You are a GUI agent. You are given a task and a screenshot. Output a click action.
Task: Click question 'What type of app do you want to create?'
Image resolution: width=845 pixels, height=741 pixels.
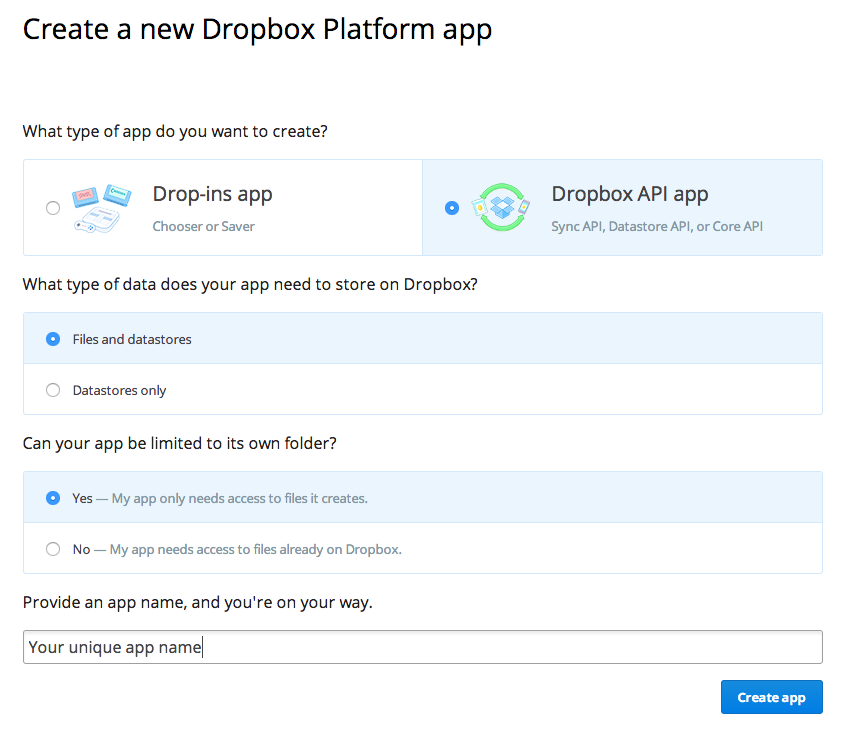click(175, 131)
